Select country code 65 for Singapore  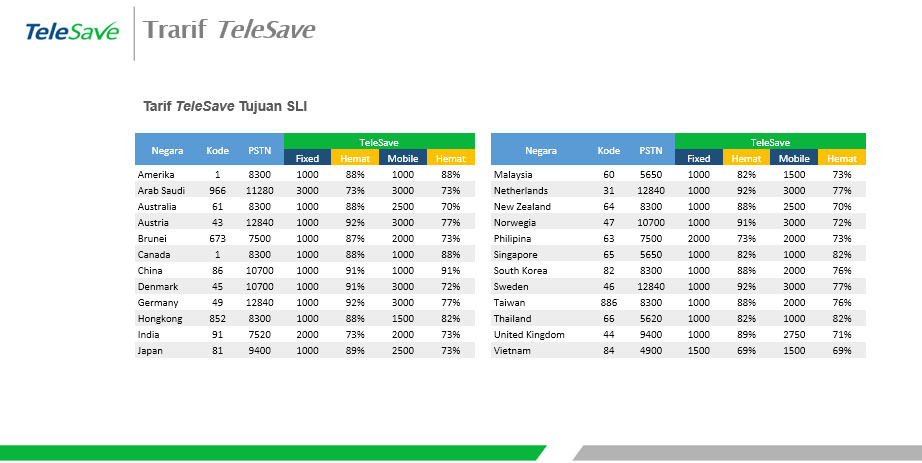(x=609, y=255)
